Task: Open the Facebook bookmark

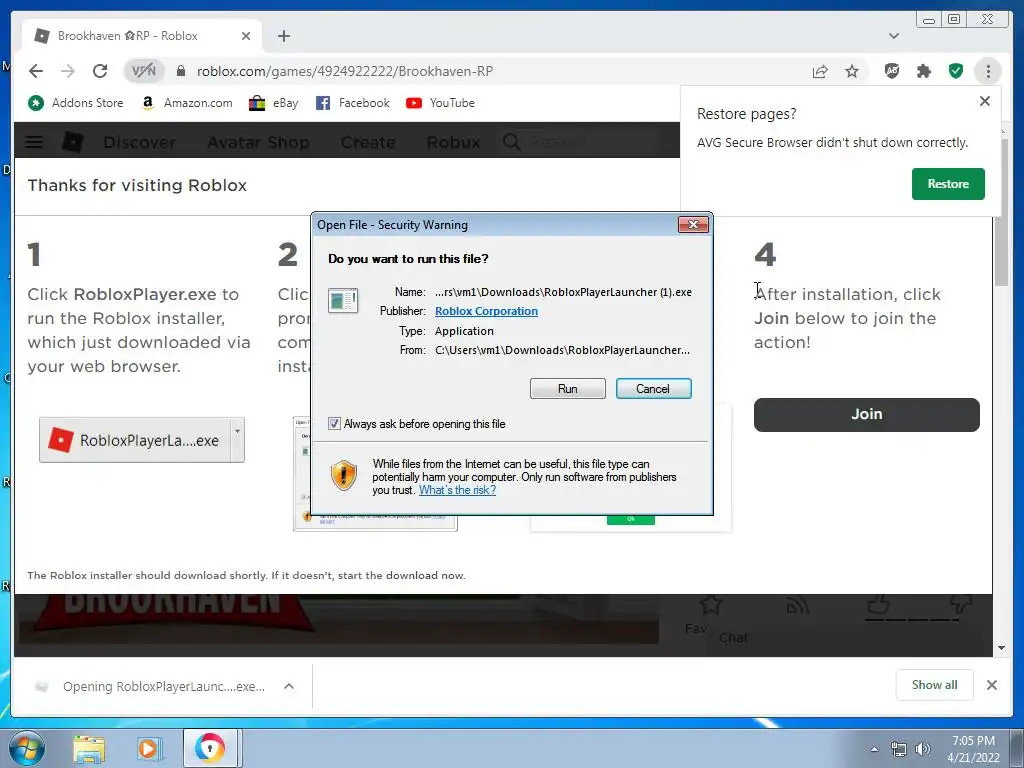Action: tap(353, 103)
